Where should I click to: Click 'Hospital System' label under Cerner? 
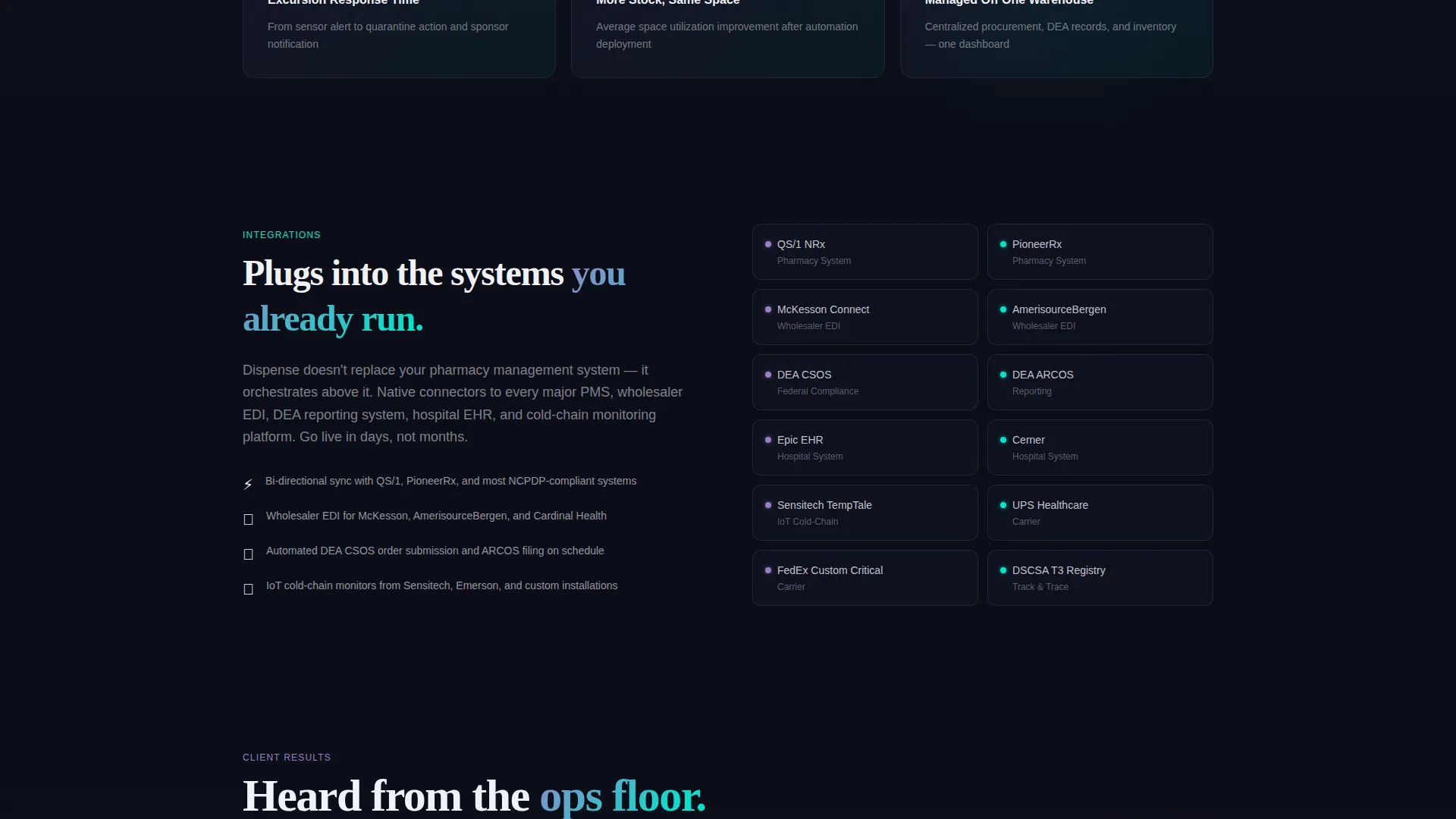(1044, 457)
